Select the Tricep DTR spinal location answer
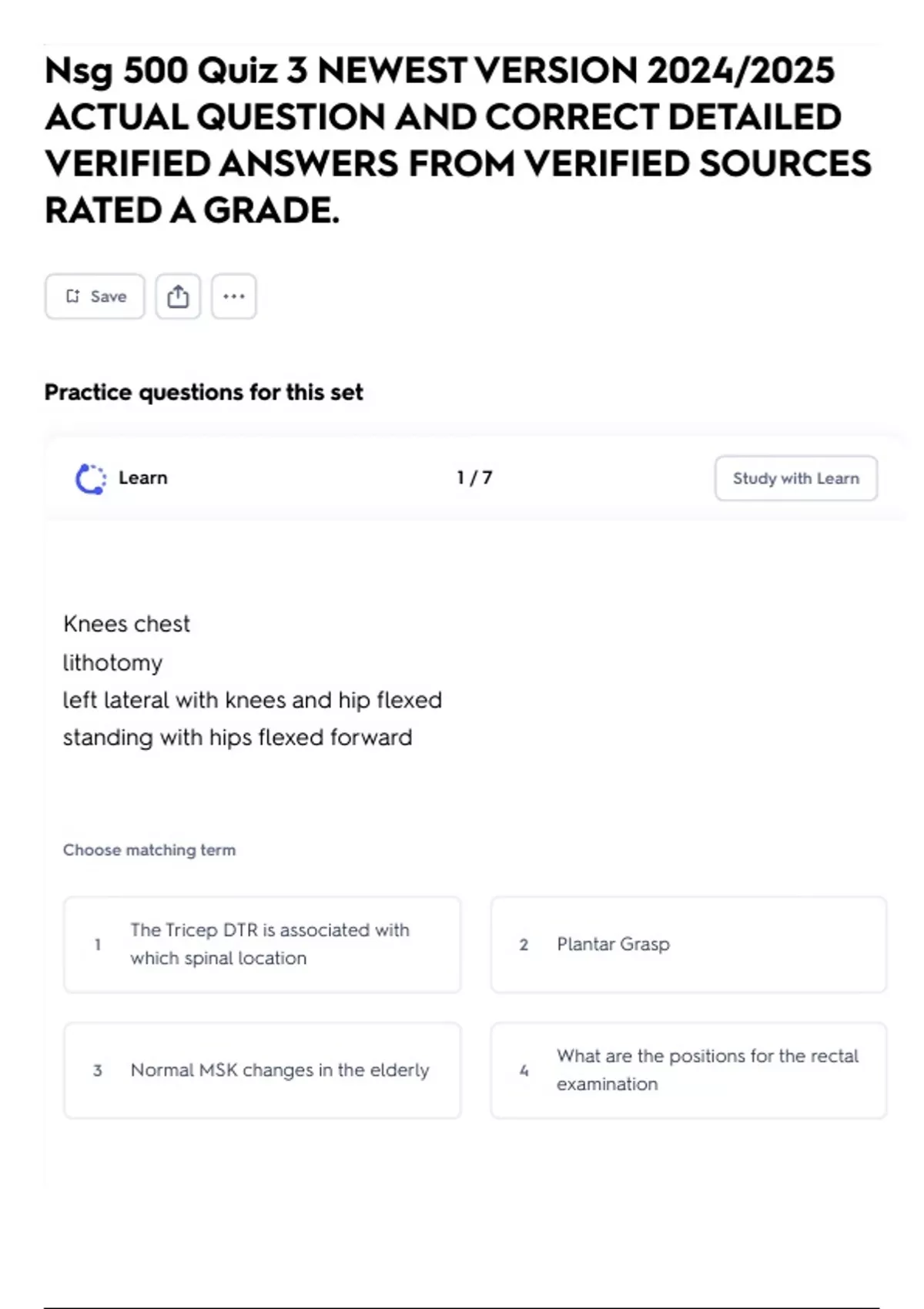924x1309 pixels. 263,944
